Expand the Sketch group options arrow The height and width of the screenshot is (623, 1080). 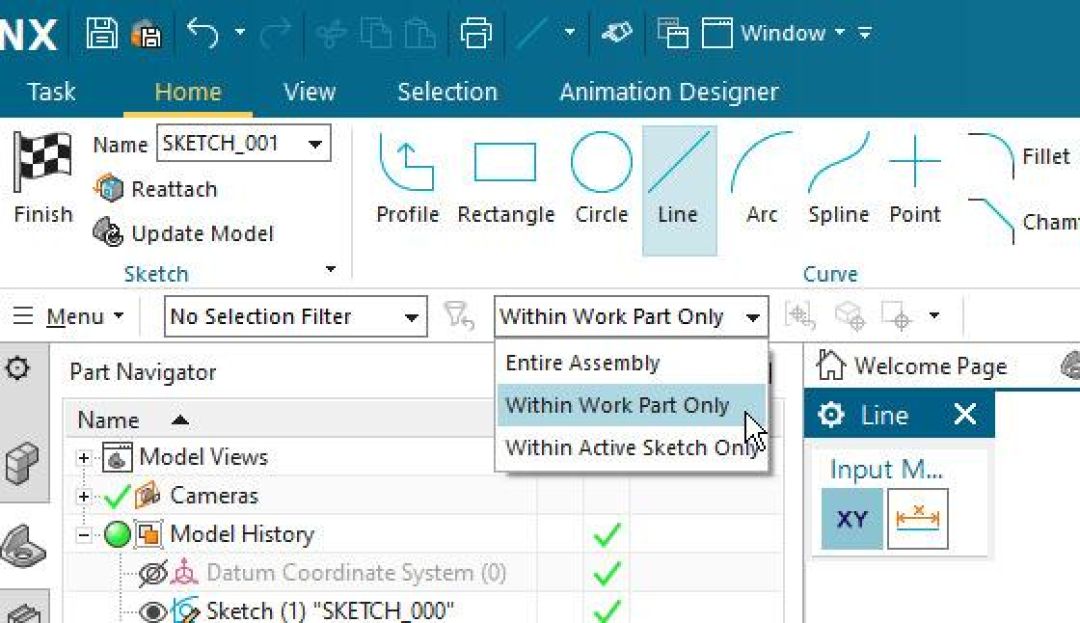331,269
